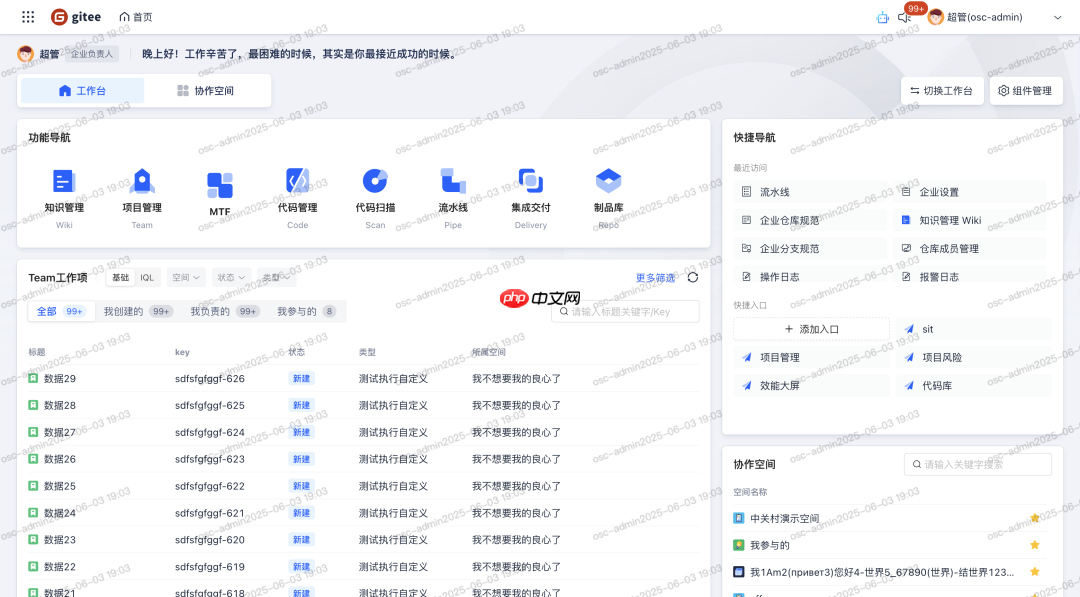The width and height of the screenshot is (1080, 597).
Task: Open the 集成交付 Delivery icon
Action: click(x=530, y=190)
